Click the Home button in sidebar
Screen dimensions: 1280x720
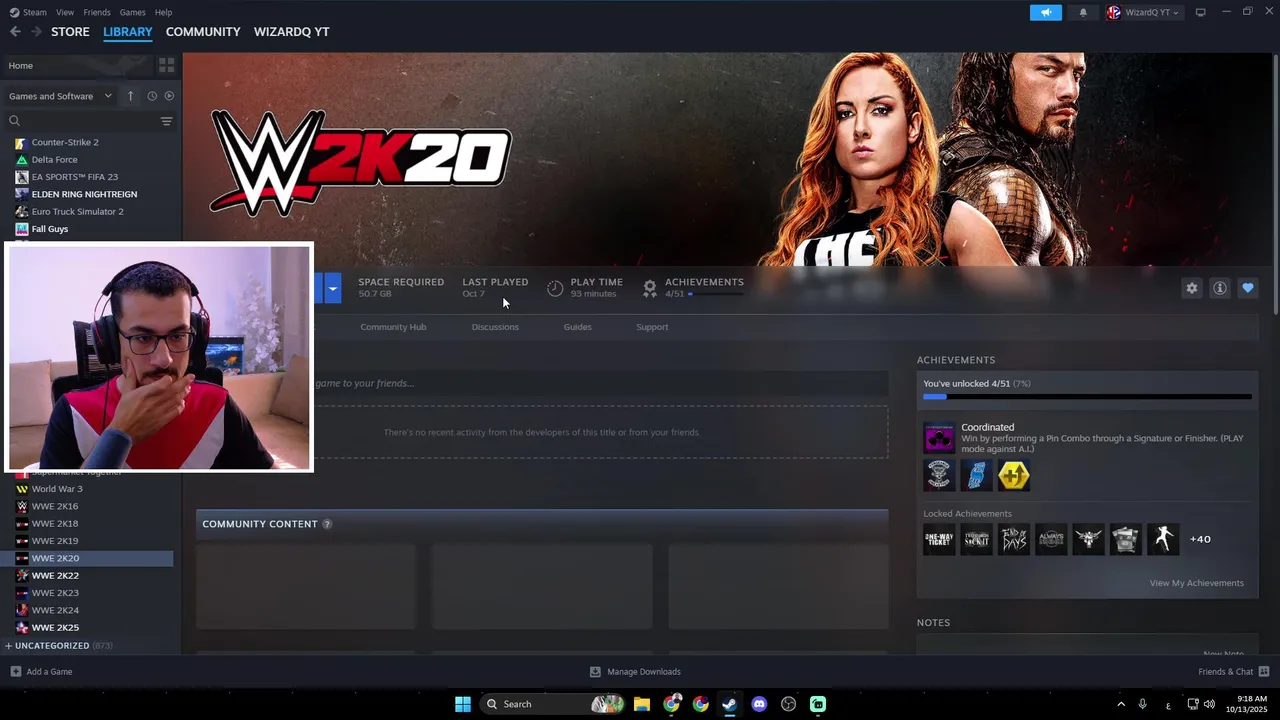tap(78, 65)
